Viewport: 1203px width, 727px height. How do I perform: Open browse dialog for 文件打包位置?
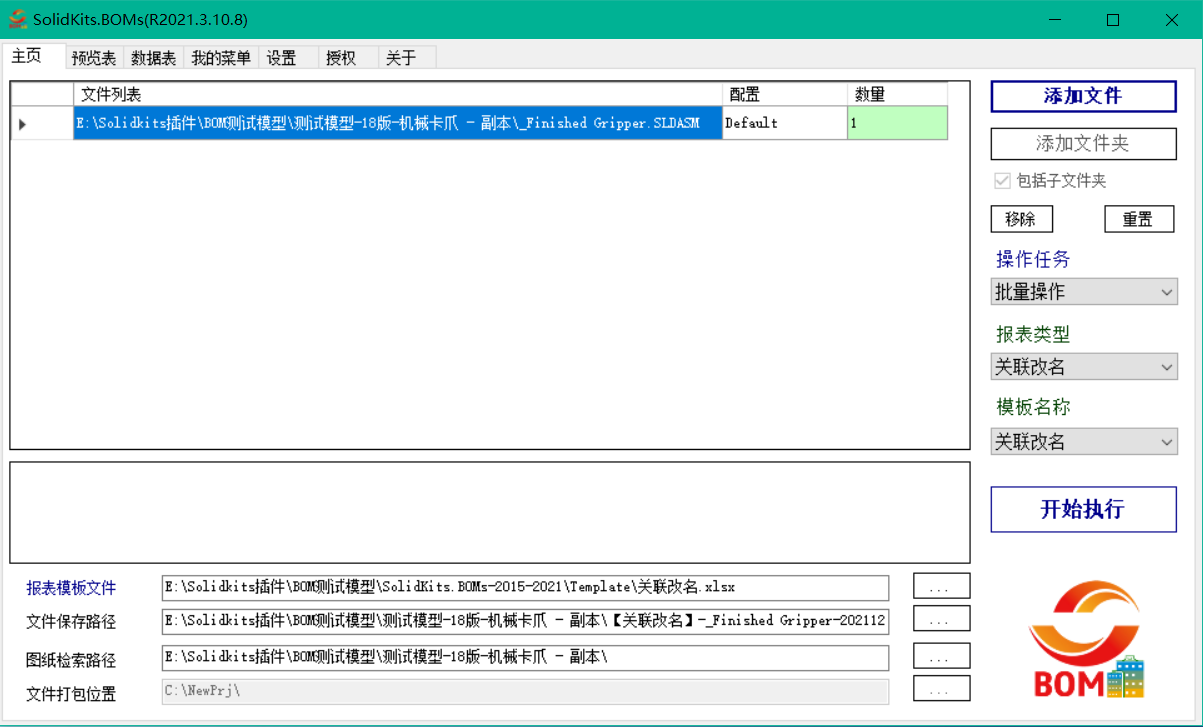coord(940,688)
